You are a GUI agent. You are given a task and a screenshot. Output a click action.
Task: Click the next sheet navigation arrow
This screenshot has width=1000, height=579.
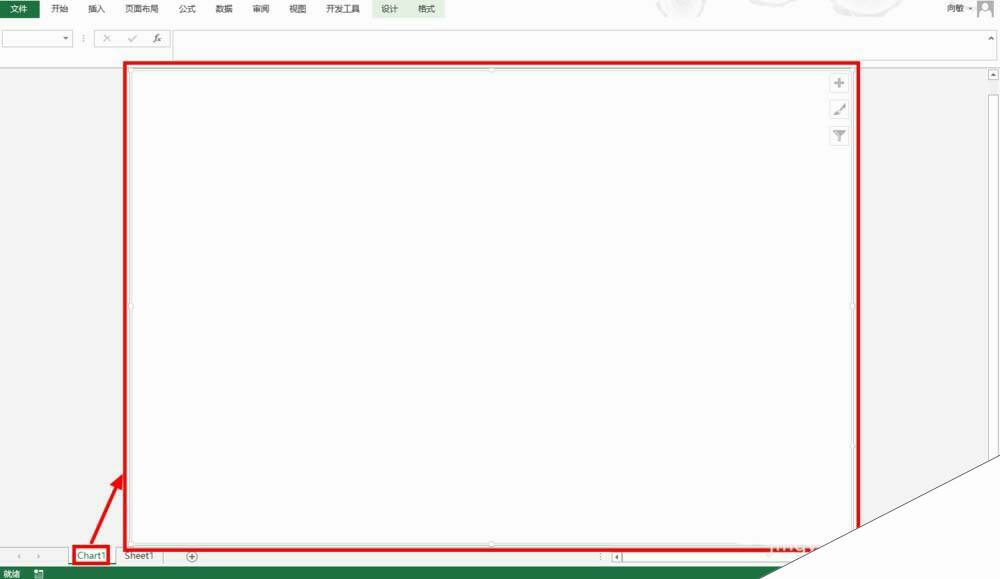point(37,556)
